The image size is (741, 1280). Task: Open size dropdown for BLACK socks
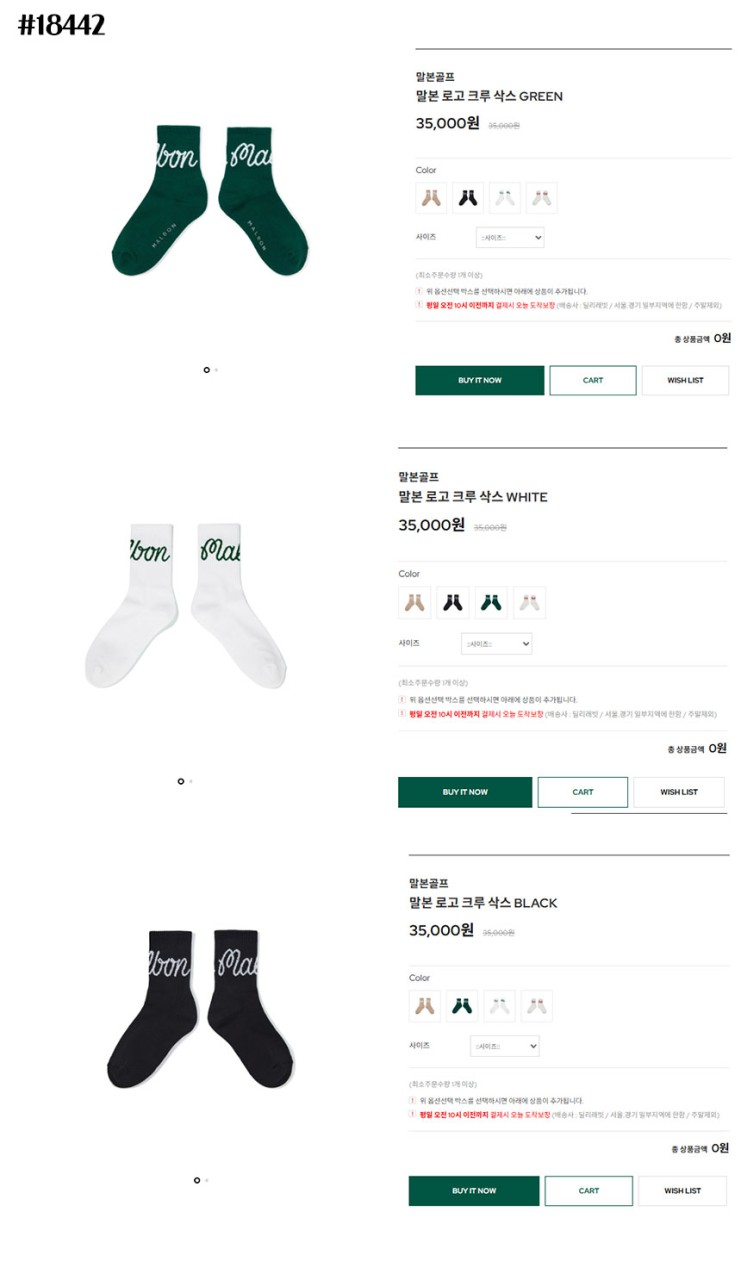click(505, 1046)
